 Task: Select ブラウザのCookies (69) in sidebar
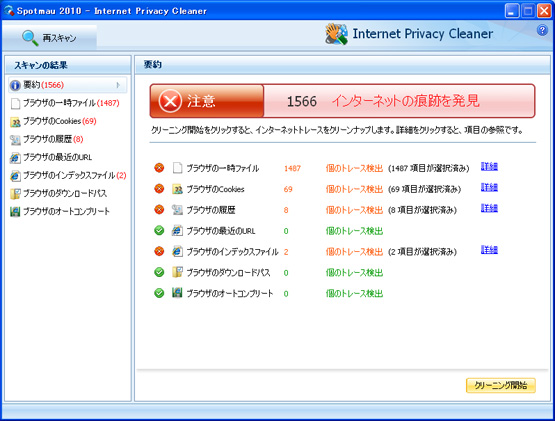53,121
